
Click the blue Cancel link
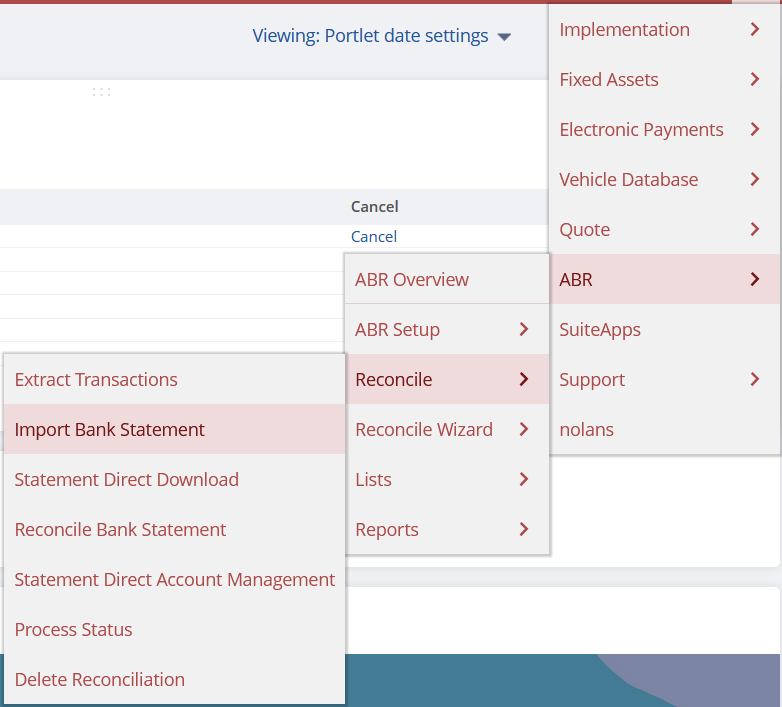(374, 237)
